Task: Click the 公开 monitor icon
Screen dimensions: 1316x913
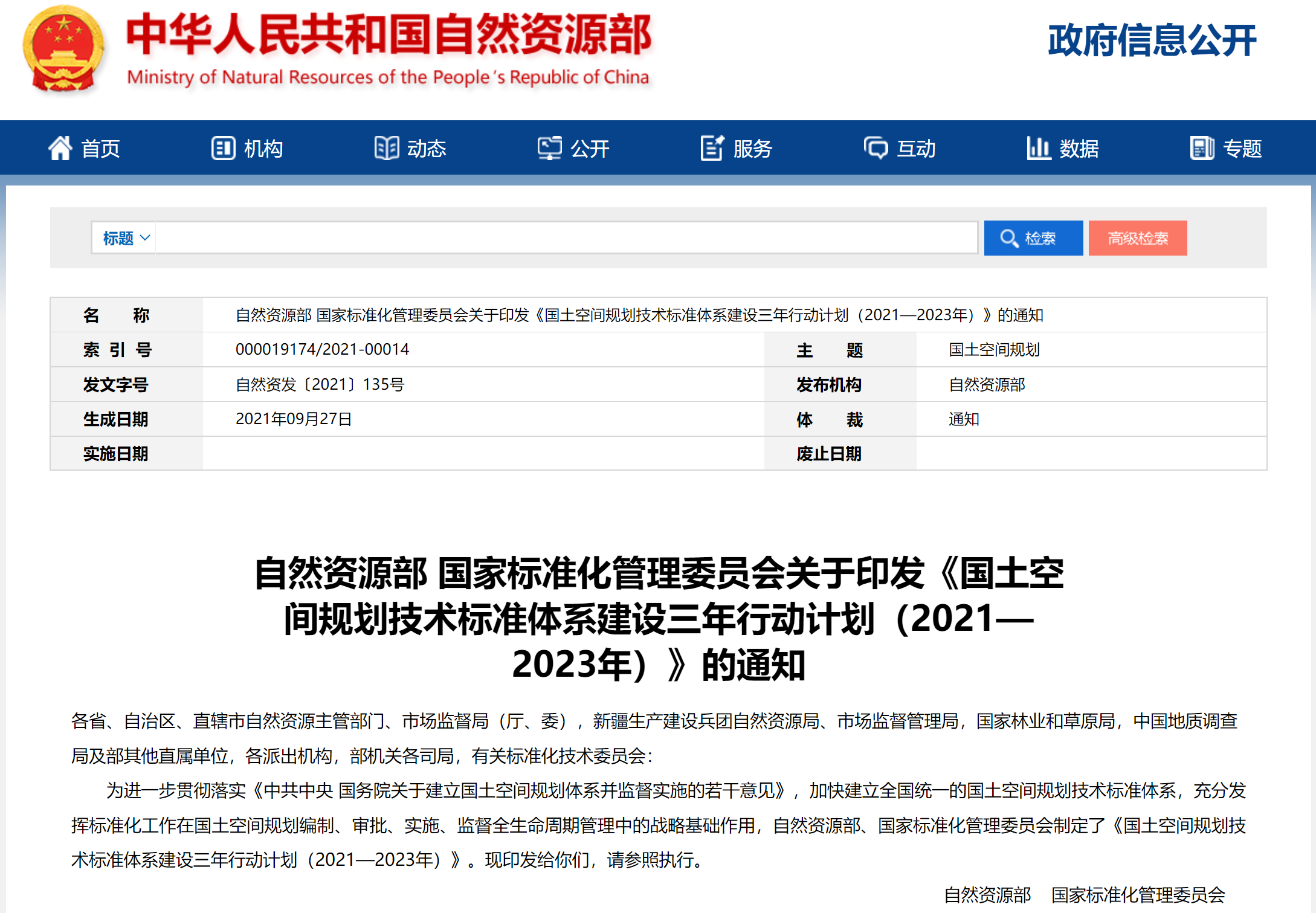Action: click(x=549, y=148)
